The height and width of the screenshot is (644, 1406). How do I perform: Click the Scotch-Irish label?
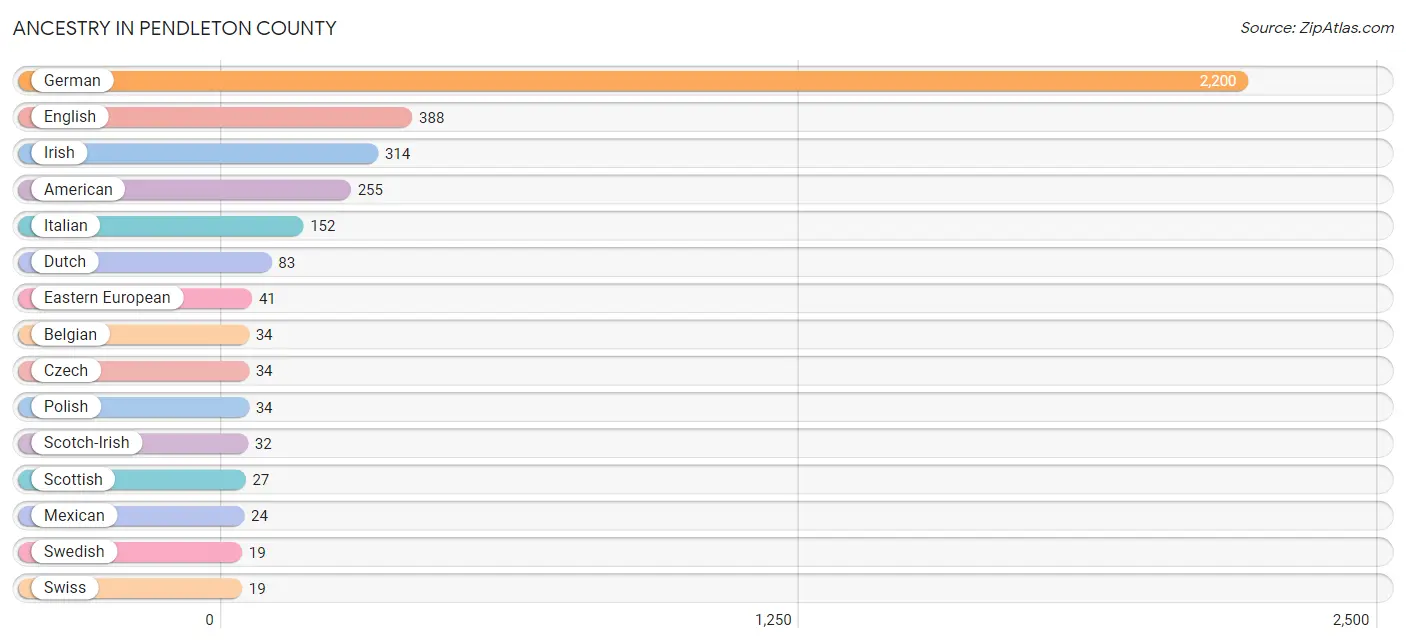[86, 443]
